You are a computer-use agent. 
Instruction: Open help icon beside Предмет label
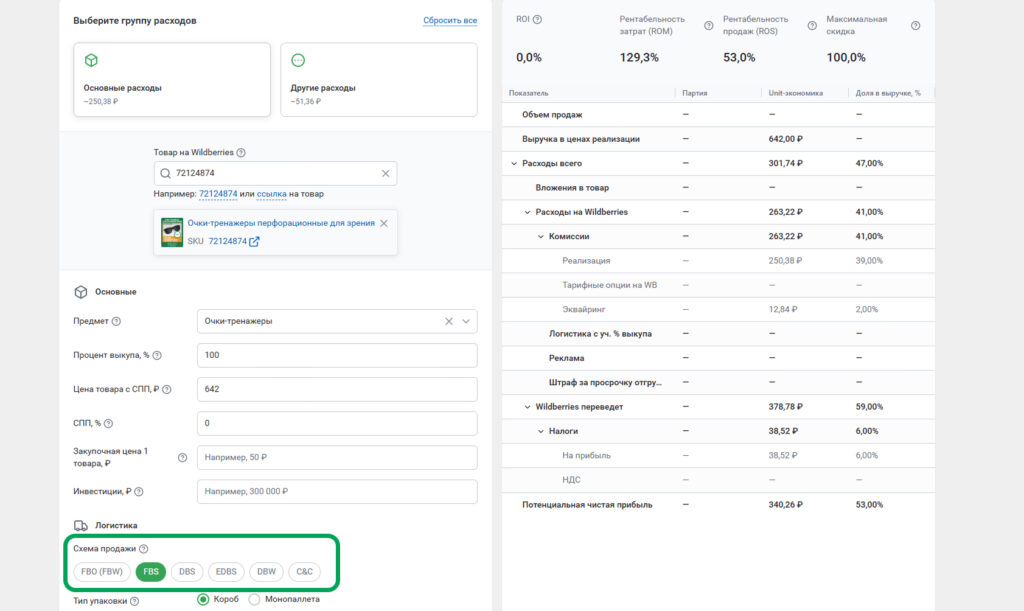click(x=116, y=321)
